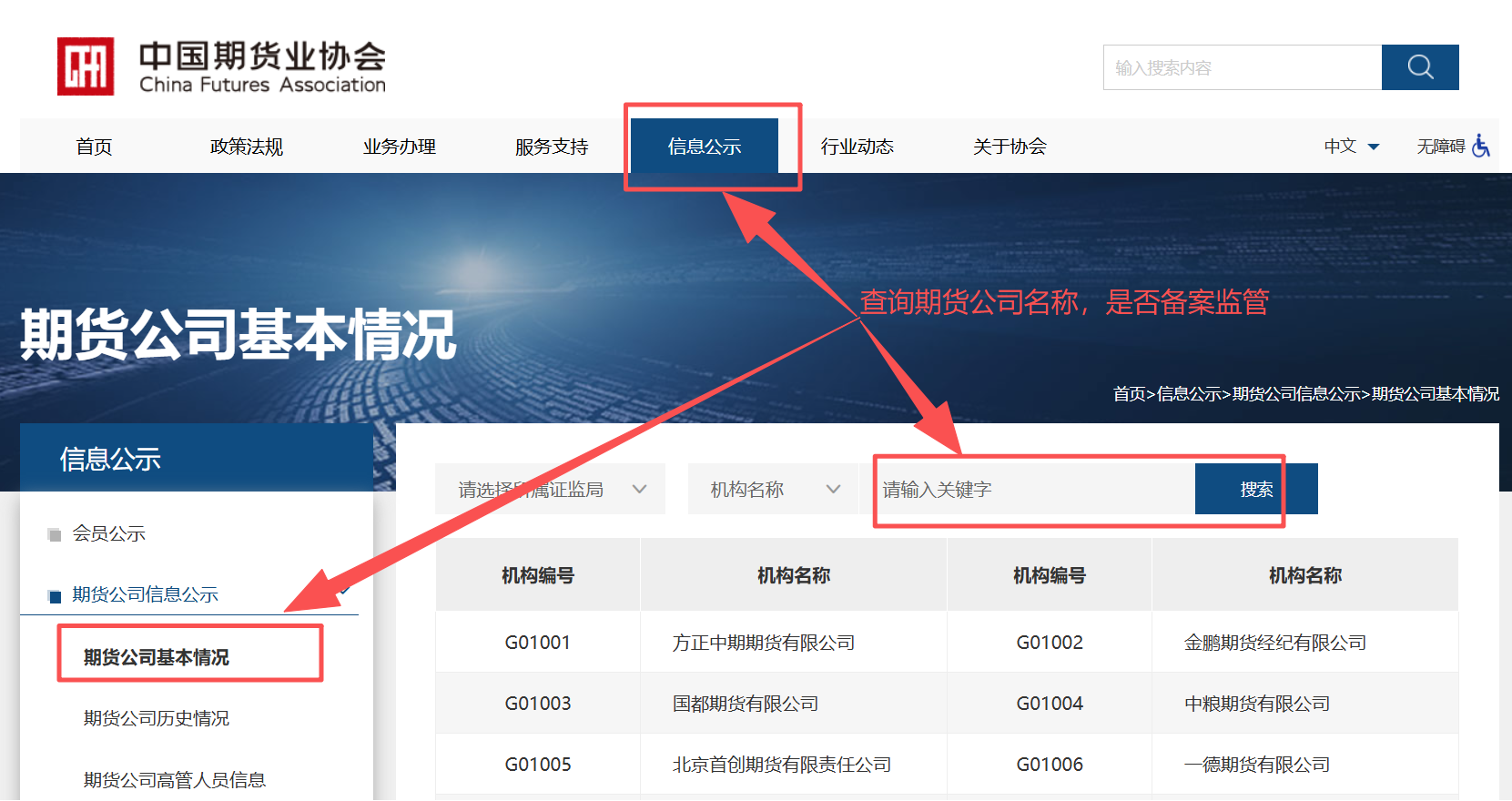Click institution code G01001
Image resolution: width=1512 pixels, height=801 pixels.
(538, 643)
